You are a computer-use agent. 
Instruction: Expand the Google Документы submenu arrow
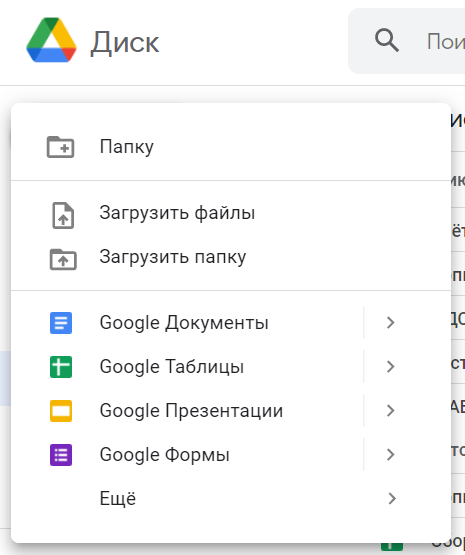[391, 323]
